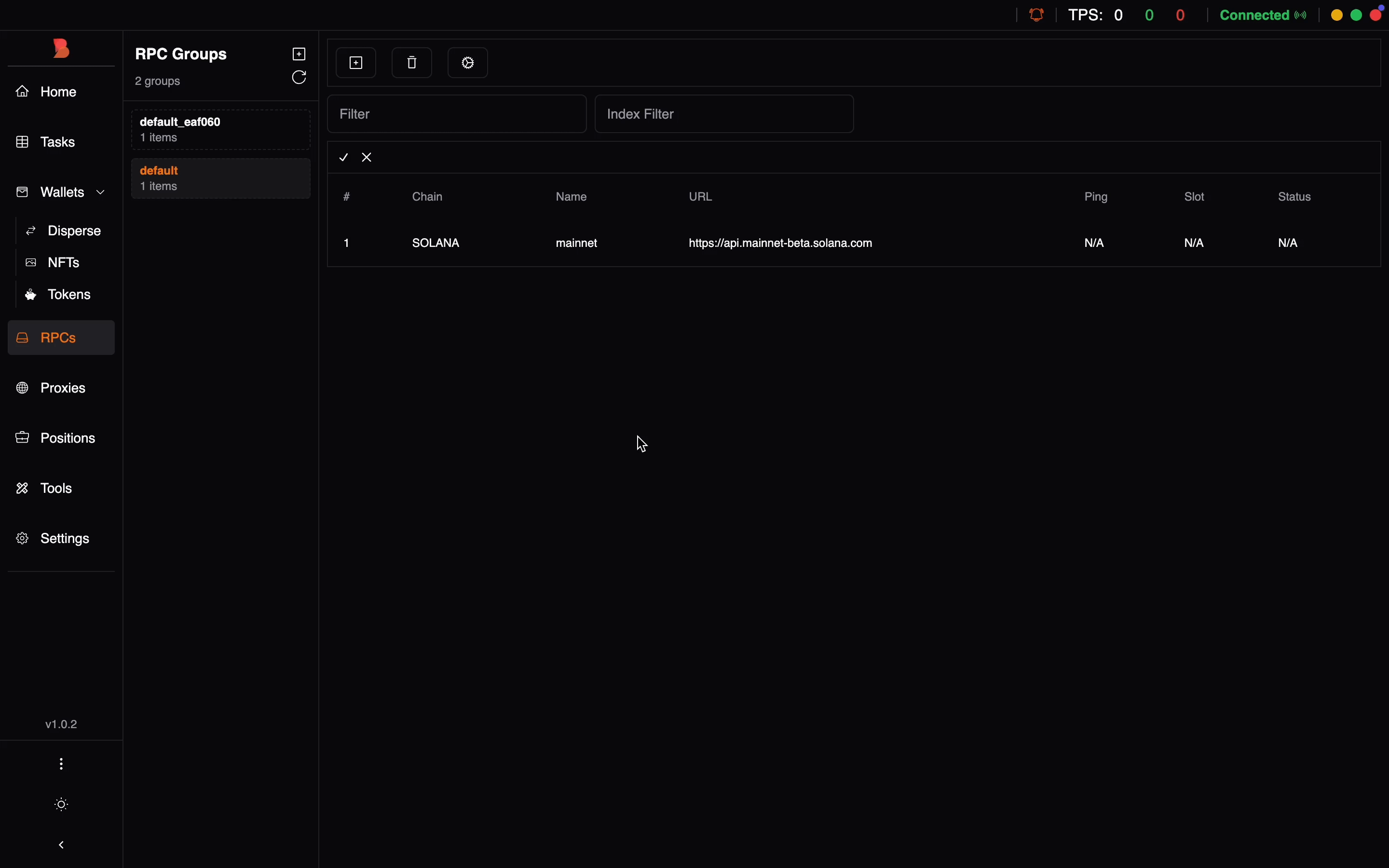Click the trash delete icon in toolbar

pos(411,63)
